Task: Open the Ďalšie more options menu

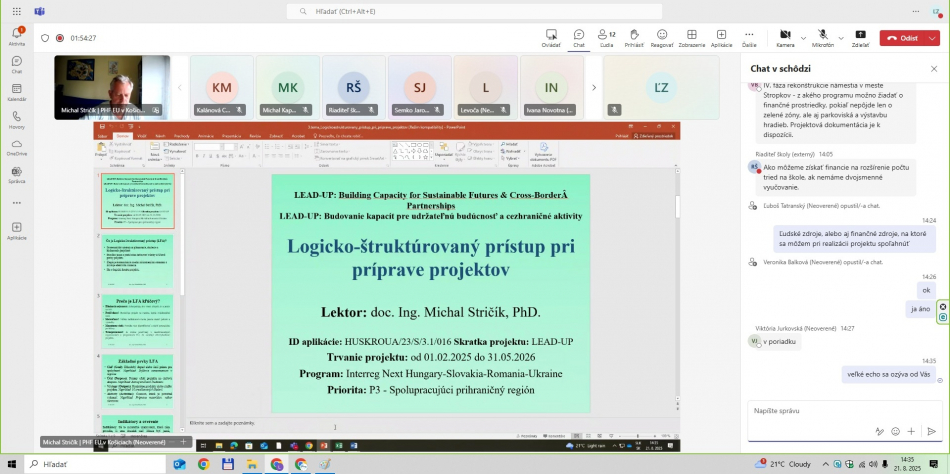Action: coord(749,36)
